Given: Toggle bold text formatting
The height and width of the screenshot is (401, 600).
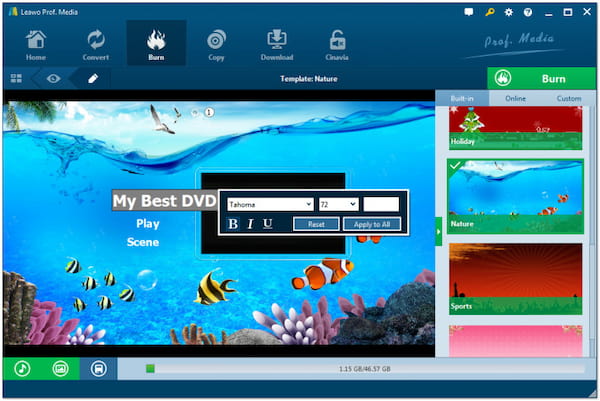Looking at the screenshot, I should (x=233, y=224).
